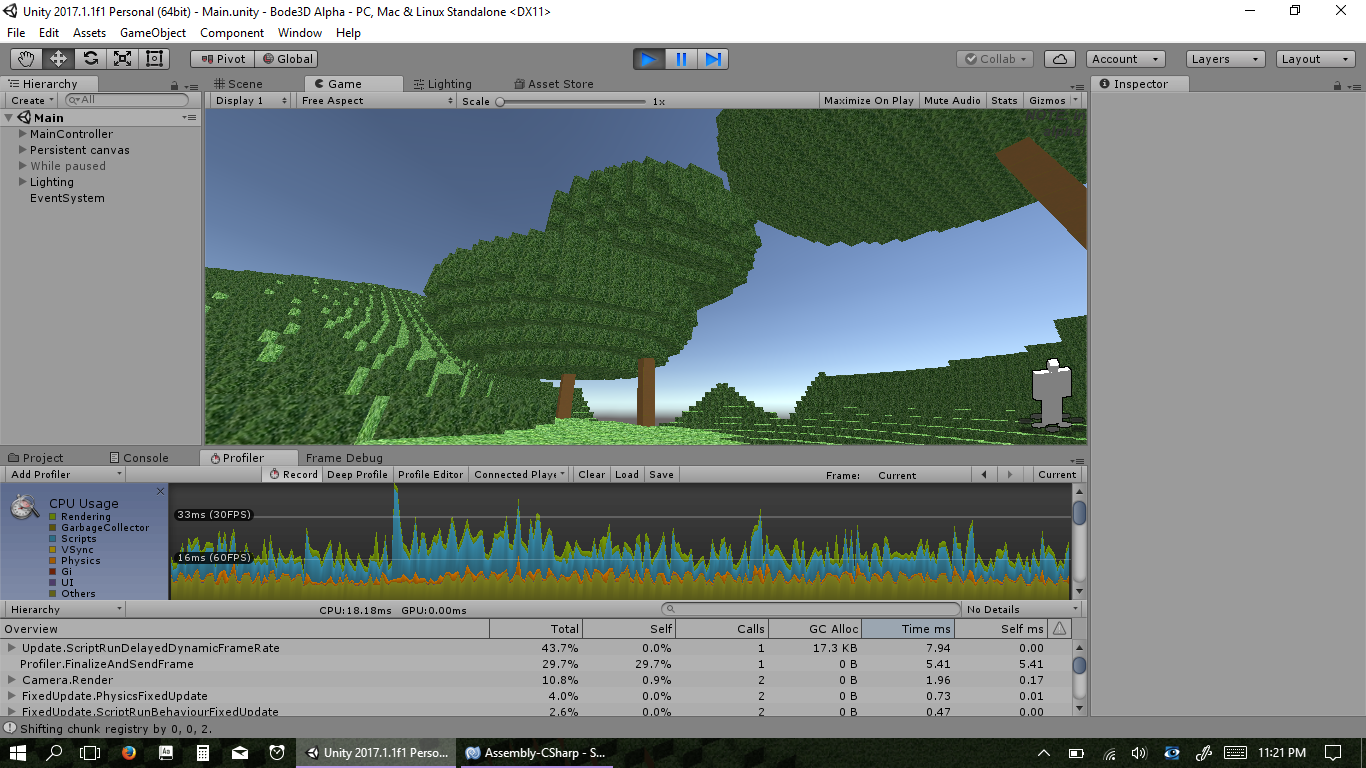Click the Step frame button
Screen dimensions: 1366x768
713,59
